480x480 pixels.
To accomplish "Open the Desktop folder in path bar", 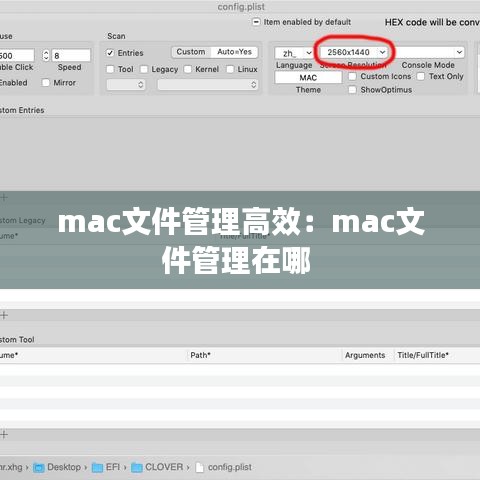I will (57, 467).
